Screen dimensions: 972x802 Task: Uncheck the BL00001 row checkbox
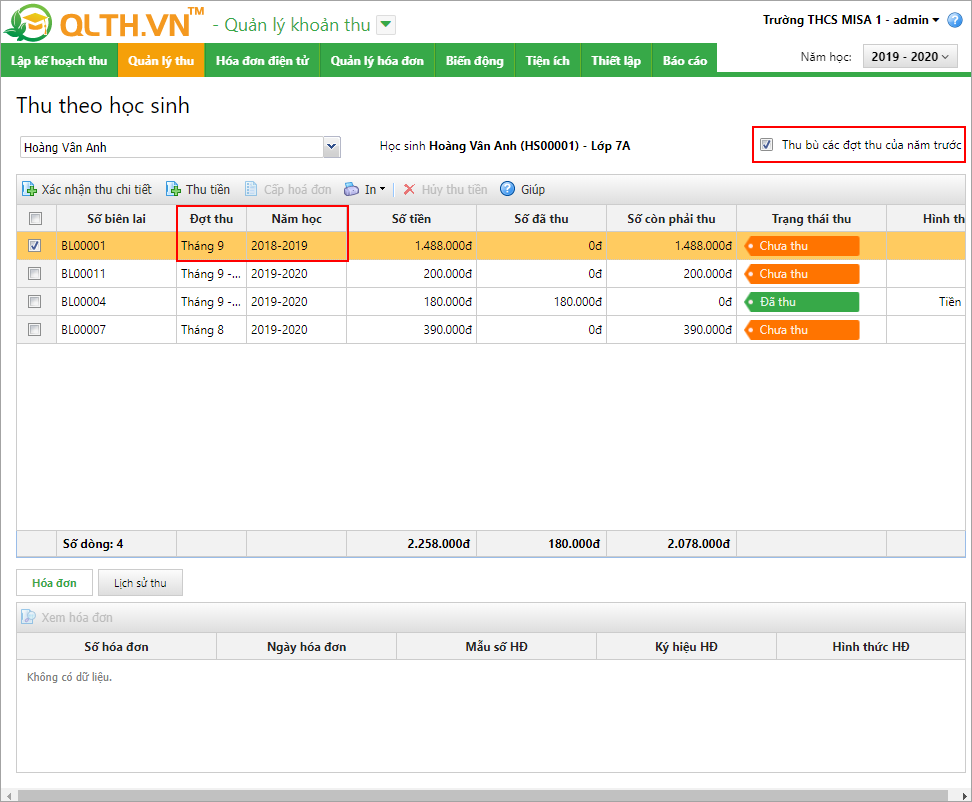[x=35, y=246]
